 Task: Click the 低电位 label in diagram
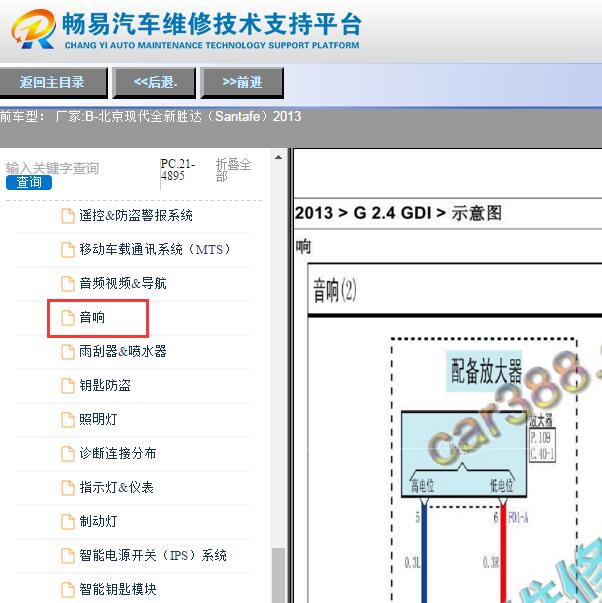(x=501, y=486)
